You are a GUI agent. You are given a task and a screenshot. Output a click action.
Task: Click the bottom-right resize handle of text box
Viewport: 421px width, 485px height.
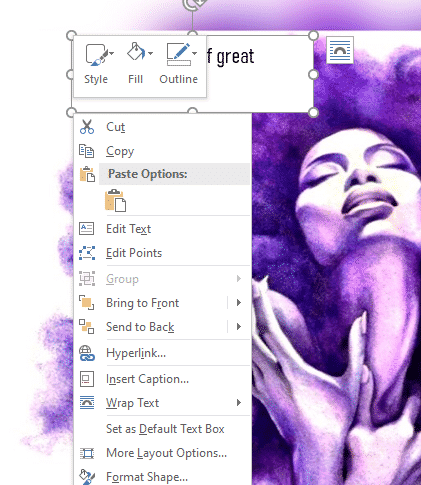click(x=313, y=113)
